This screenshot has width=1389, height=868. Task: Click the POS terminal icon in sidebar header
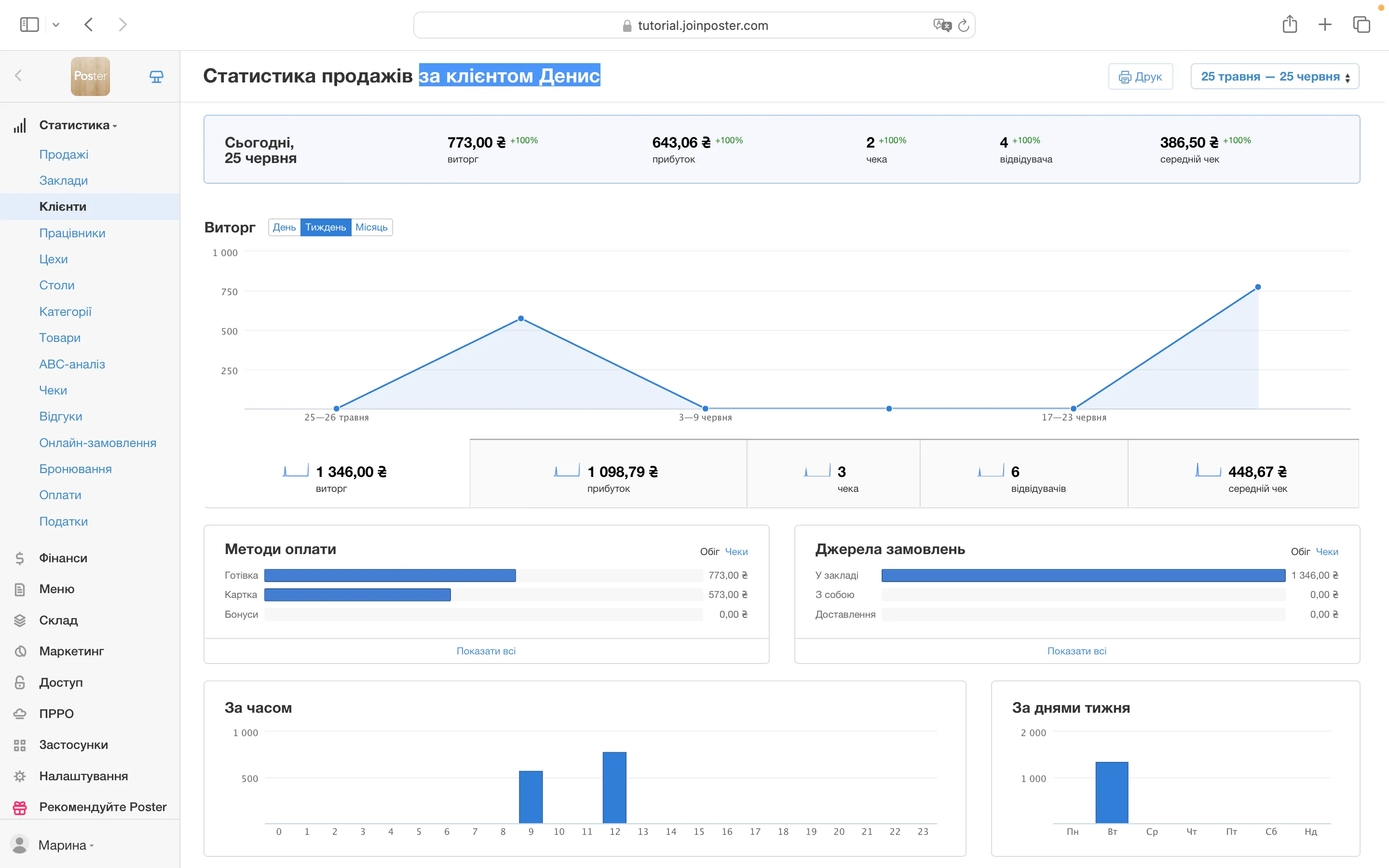(156, 76)
